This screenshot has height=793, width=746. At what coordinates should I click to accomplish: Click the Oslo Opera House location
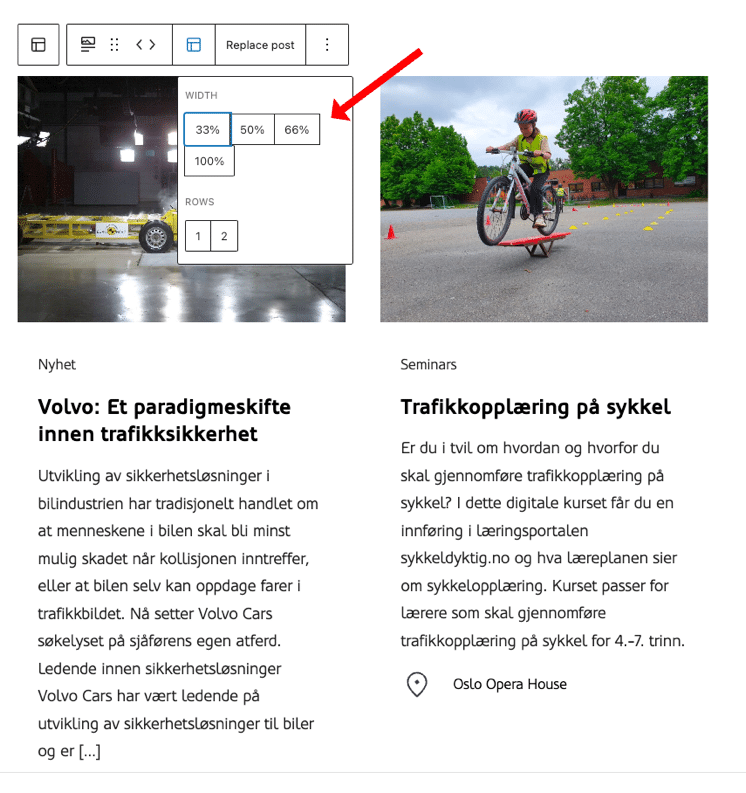click(x=510, y=684)
